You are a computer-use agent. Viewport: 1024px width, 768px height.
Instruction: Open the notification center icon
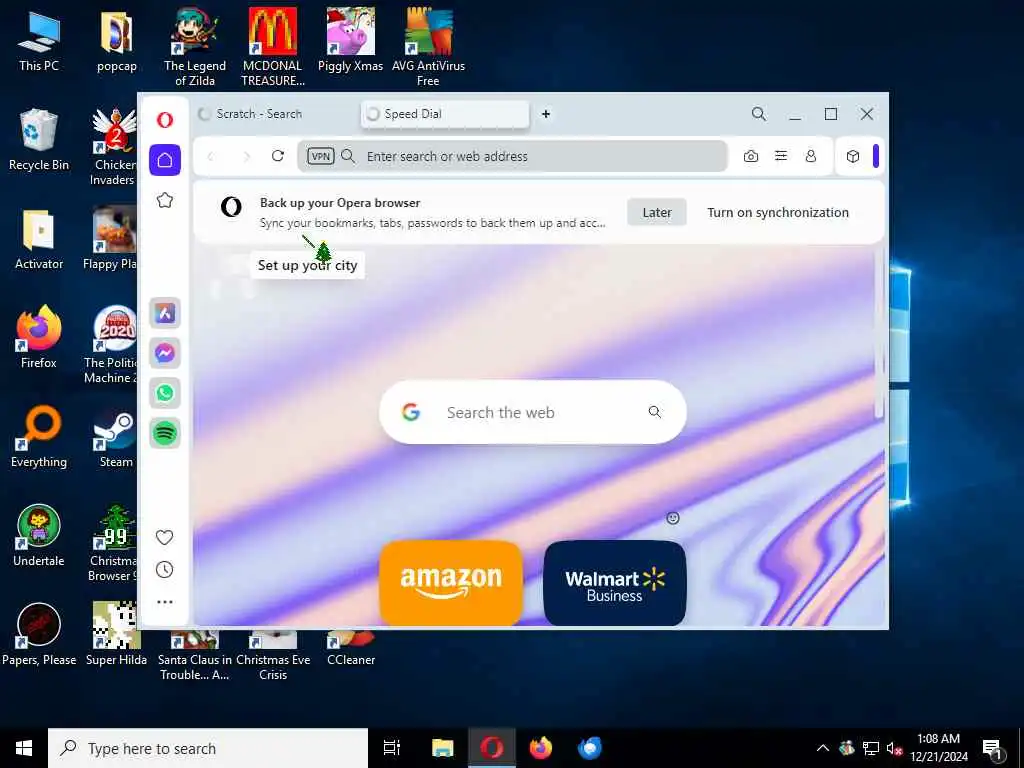(992, 749)
